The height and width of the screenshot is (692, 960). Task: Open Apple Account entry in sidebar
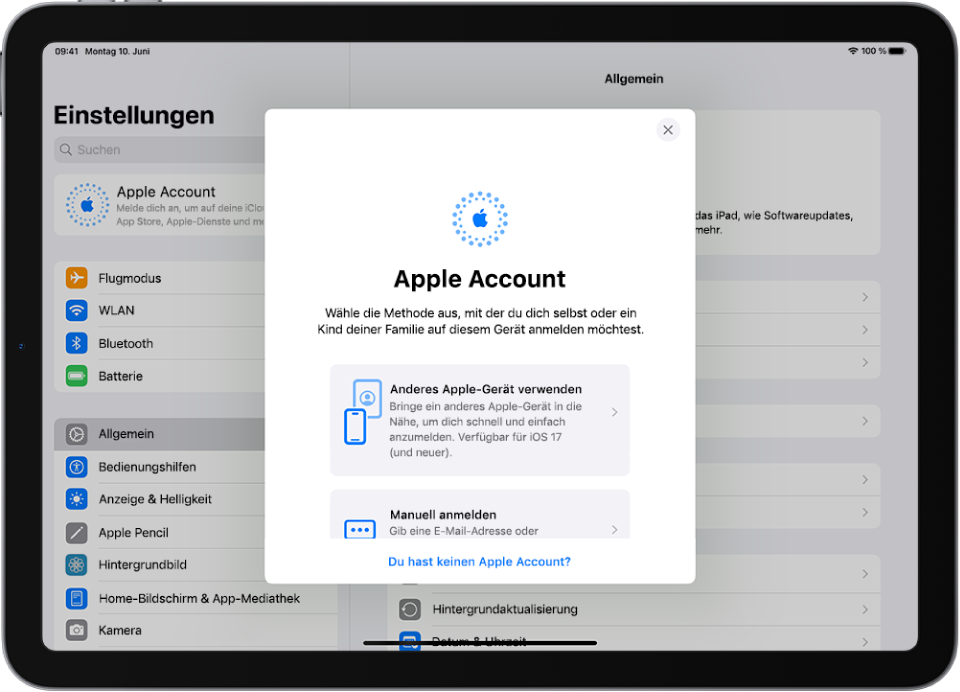(160, 205)
